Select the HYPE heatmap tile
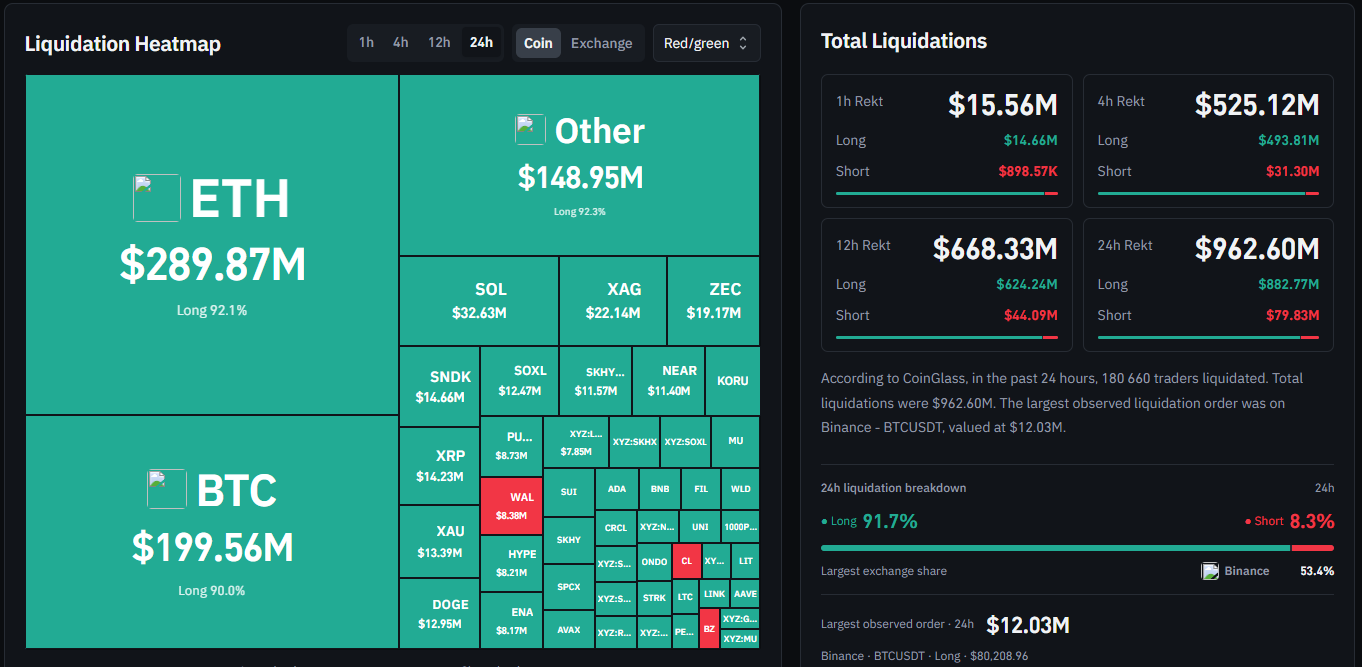Image resolution: width=1362 pixels, height=667 pixels. click(512, 564)
